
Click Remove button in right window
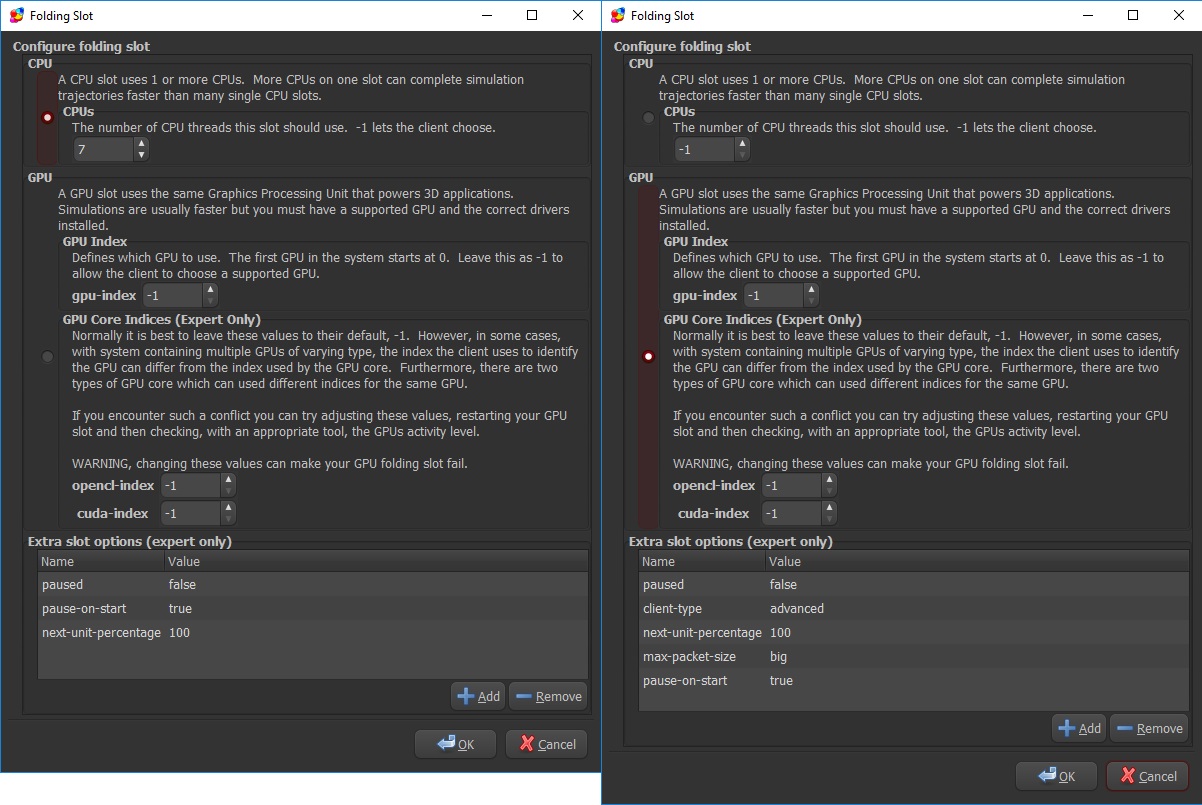pyautogui.click(x=1149, y=728)
